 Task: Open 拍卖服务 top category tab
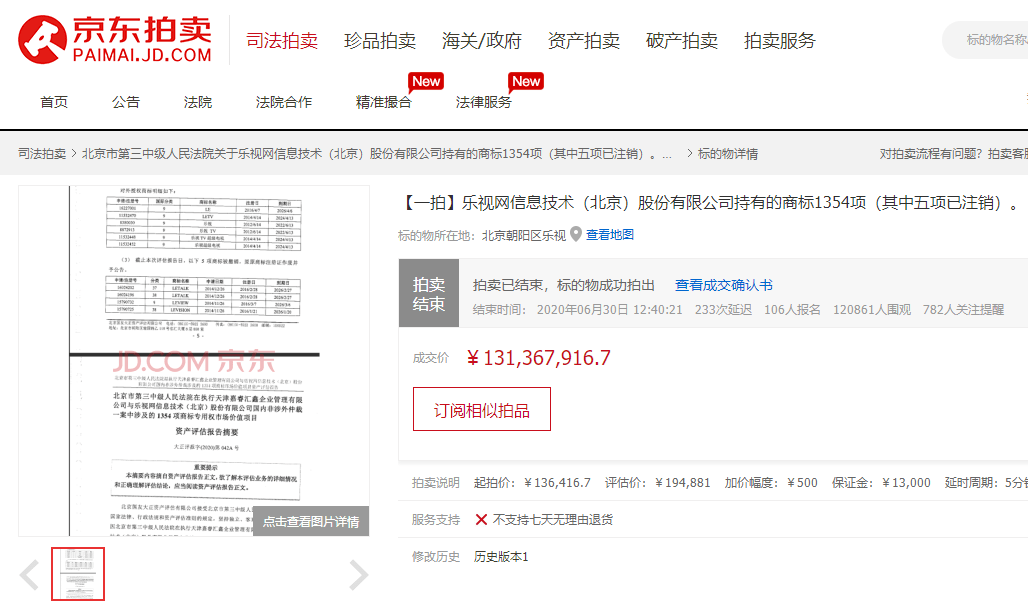[x=780, y=41]
